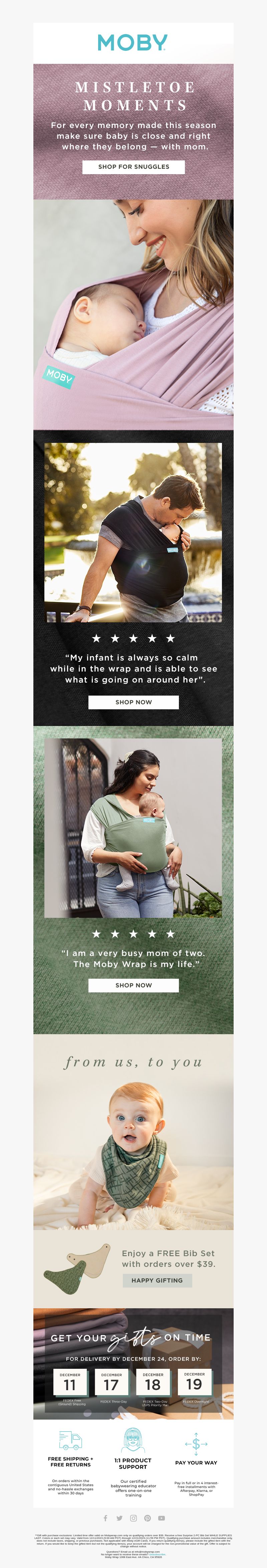Click Shop Now under the black wrap review
267x1568 pixels.
tap(133, 702)
